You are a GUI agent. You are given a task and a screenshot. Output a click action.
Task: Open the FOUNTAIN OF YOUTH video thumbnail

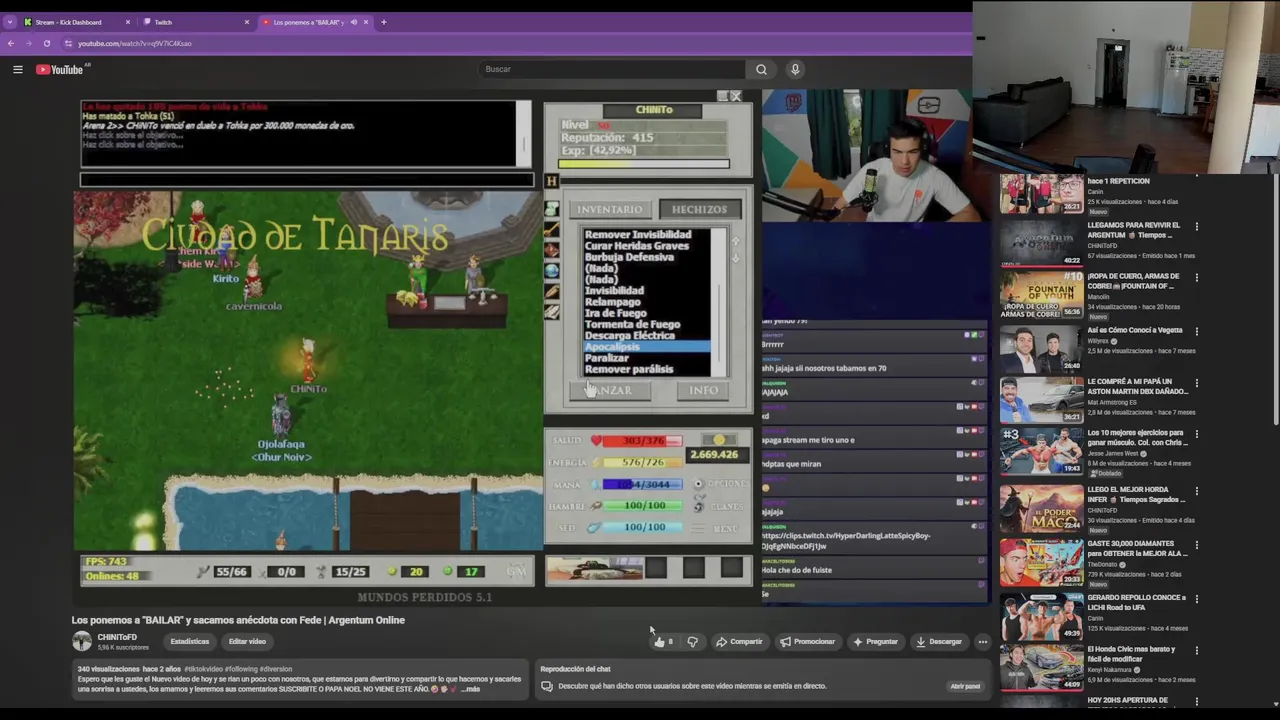(x=1041, y=294)
